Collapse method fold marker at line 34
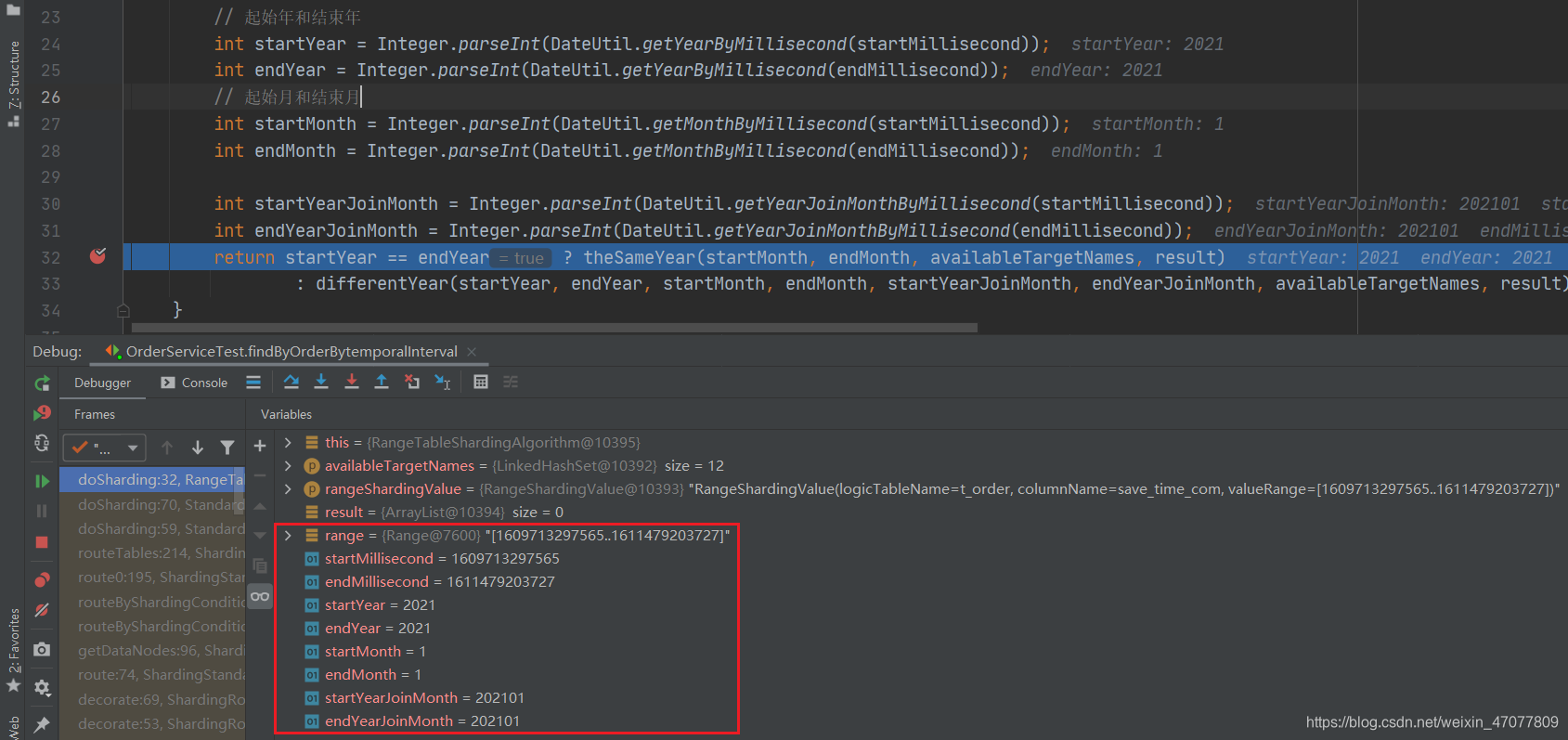The image size is (1568, 740). (x=123, y=311)
